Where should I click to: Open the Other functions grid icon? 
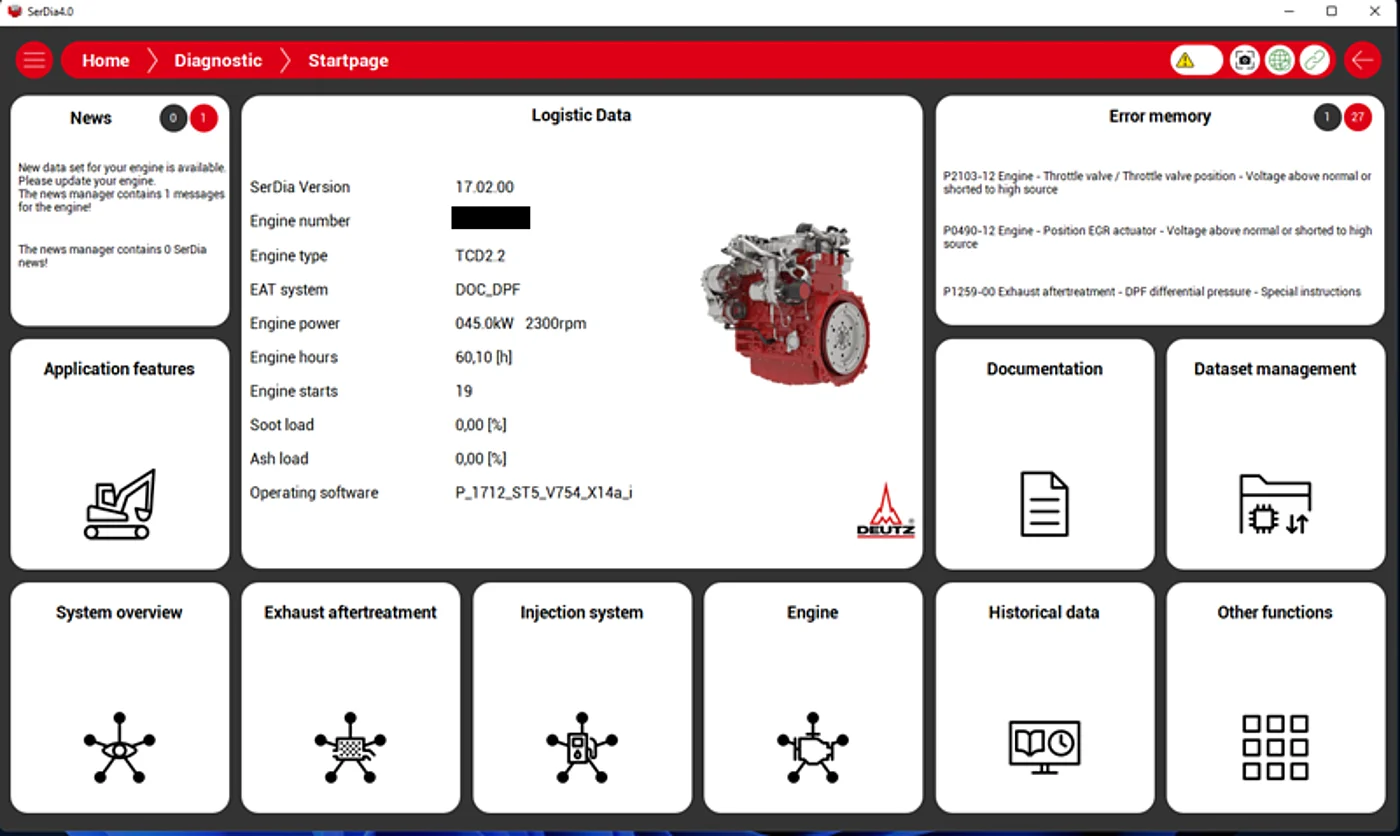click(1275, 746)
